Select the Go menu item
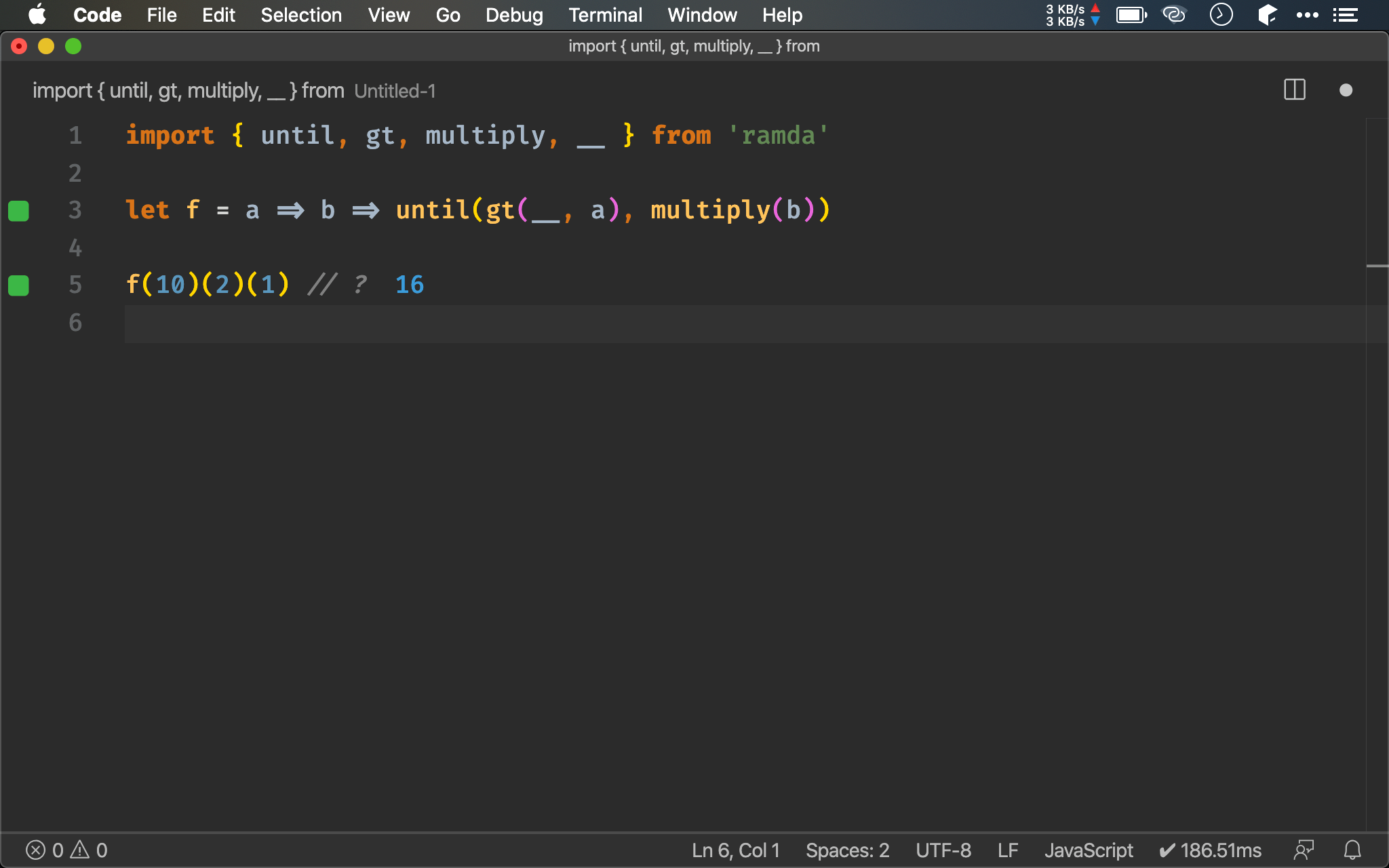The image size is (1389, 868). (447, 15)
